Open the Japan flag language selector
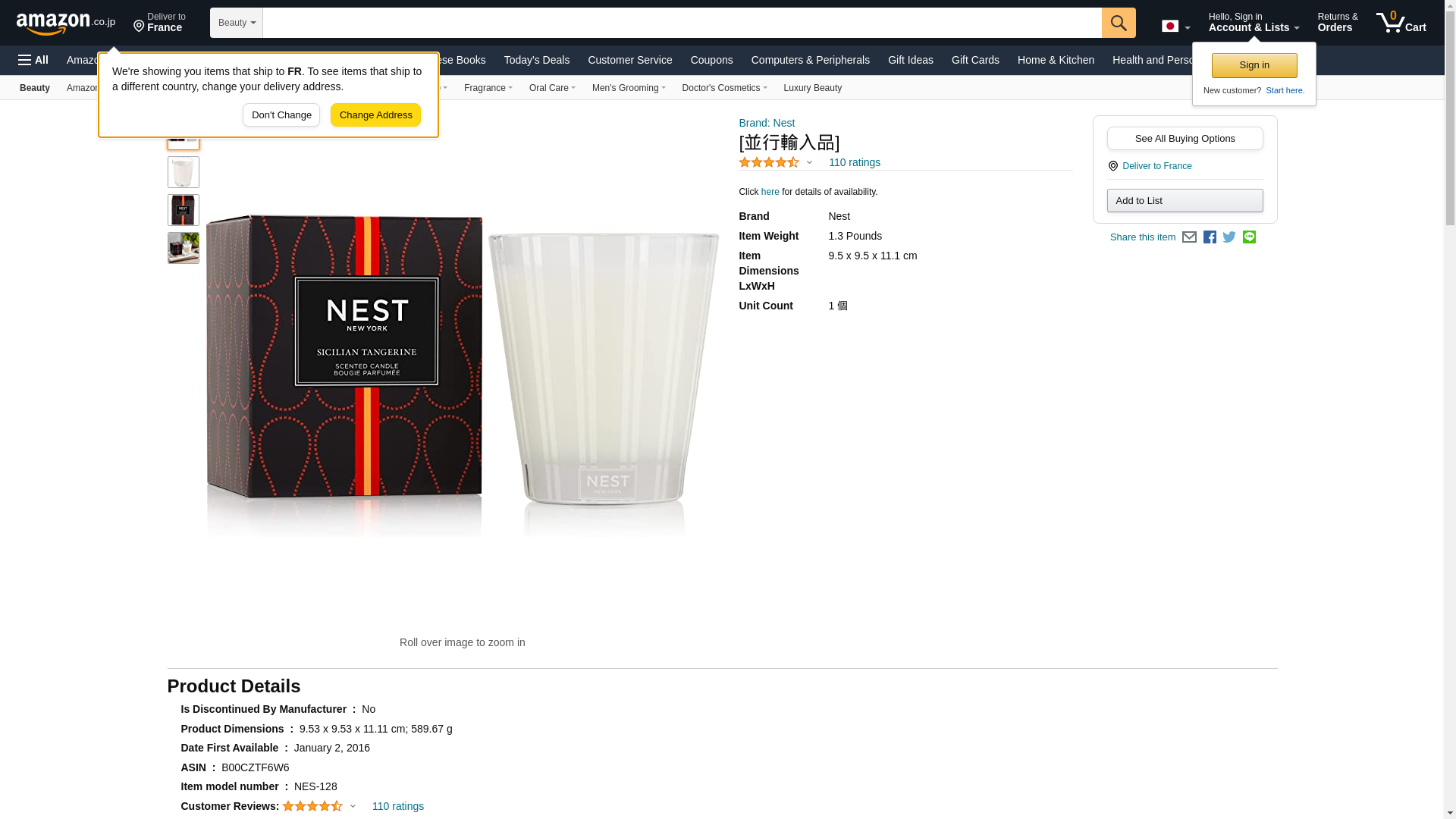 point(1175,27)
